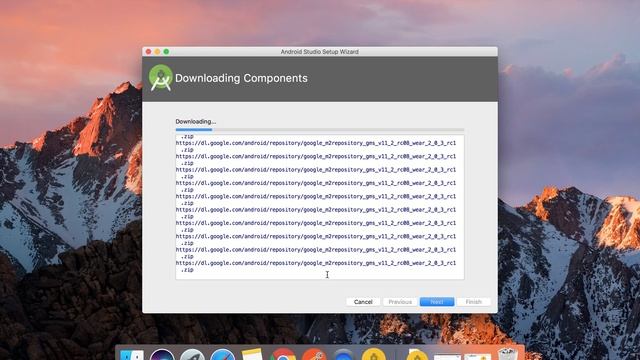The width and height of the screenshot is (640, 360).
Task: Open Notes app in the Dock
Action: point(252,354)
